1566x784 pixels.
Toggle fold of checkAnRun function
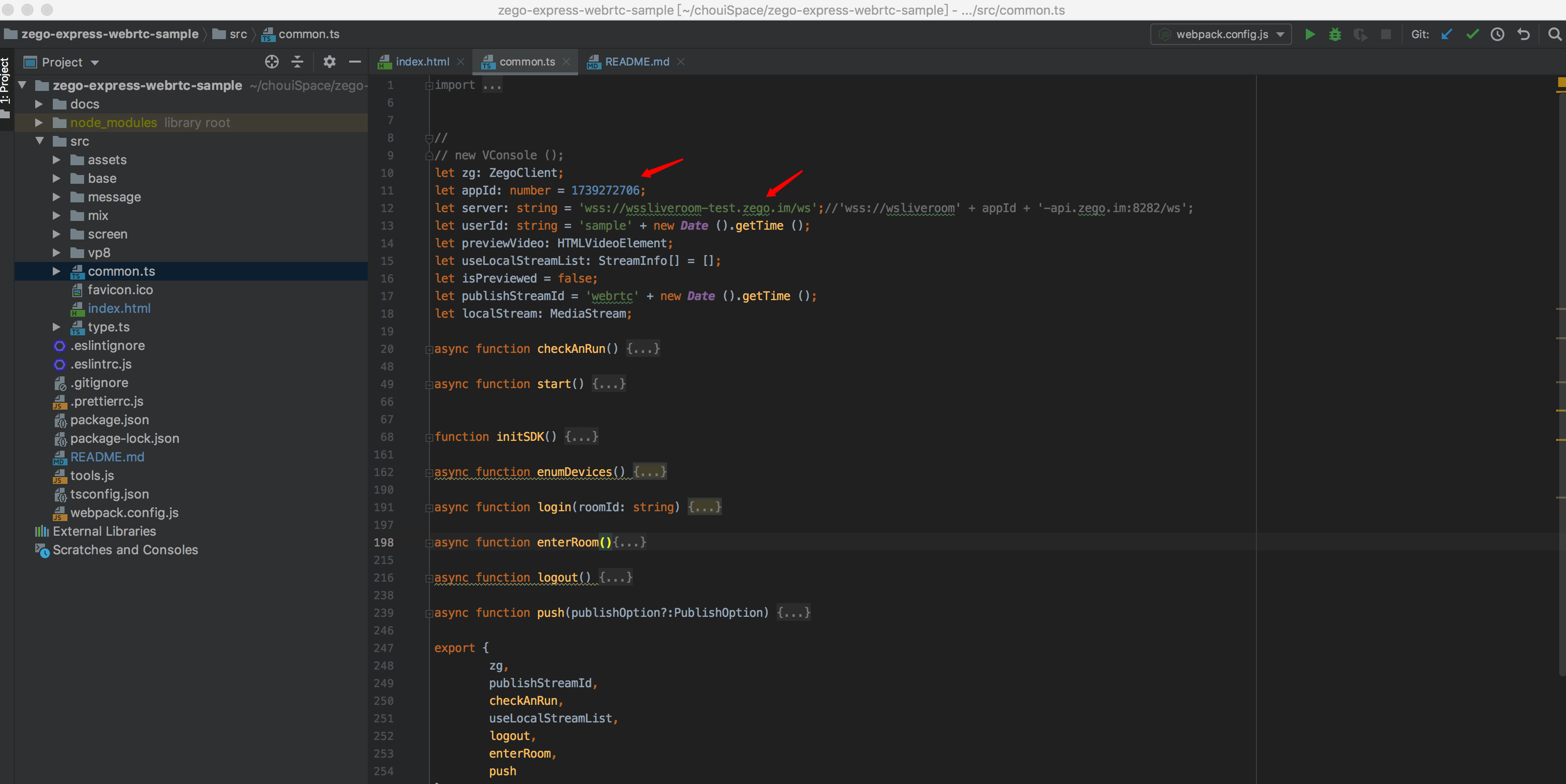[428, 349]
